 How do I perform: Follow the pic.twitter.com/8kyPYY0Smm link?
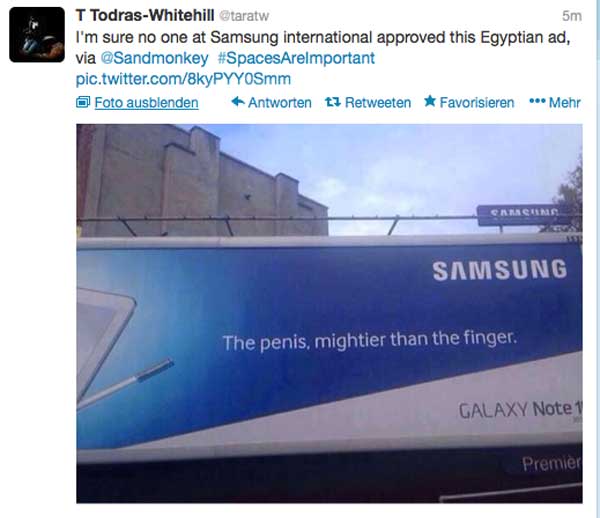click(x=183, y=79)
